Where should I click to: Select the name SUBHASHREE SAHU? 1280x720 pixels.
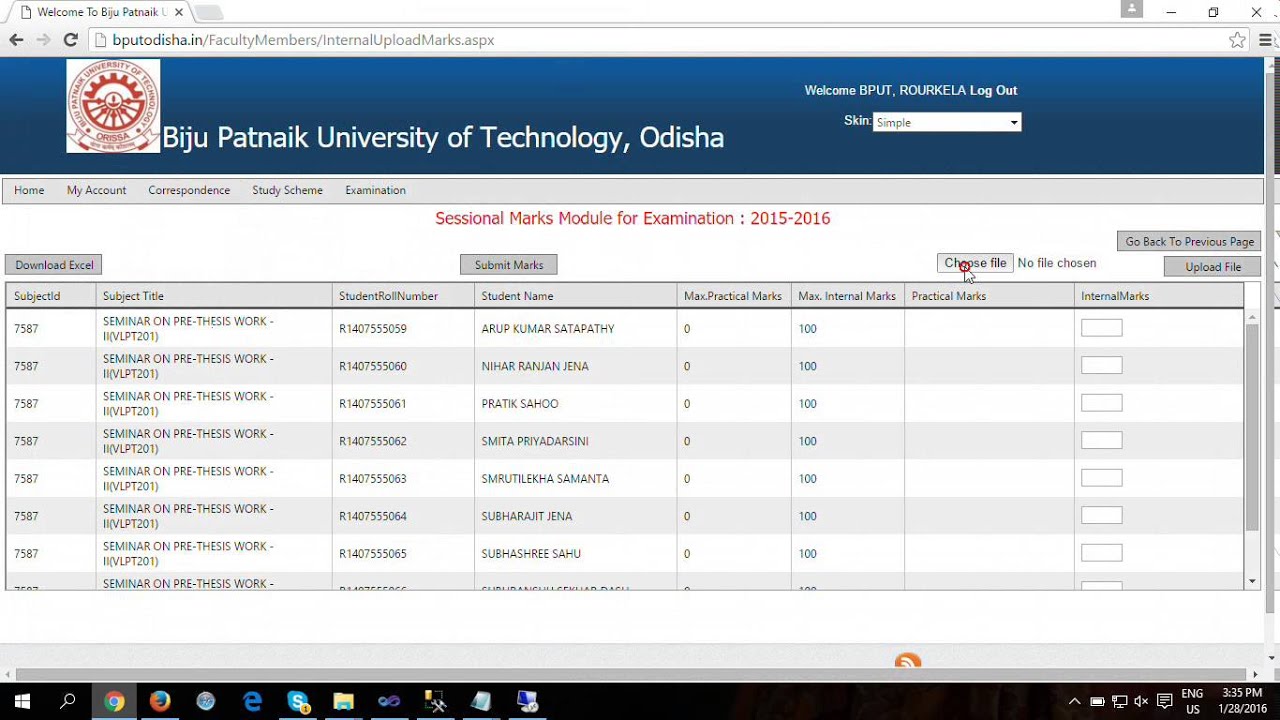[x=531, y=554]
